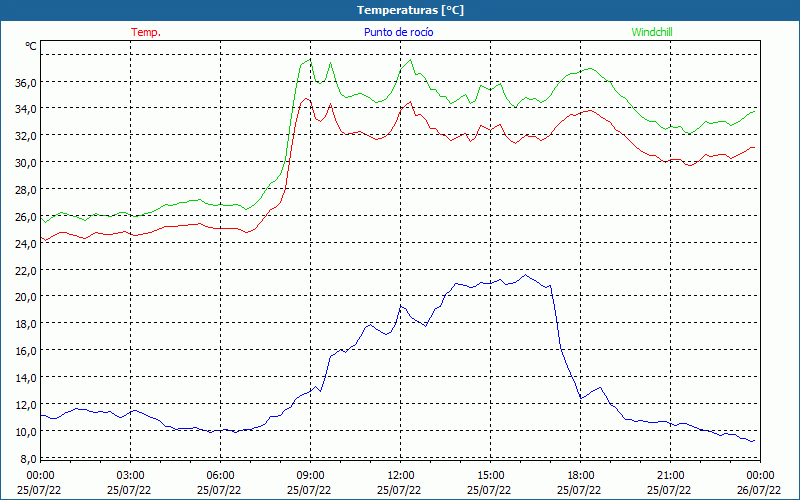Click the 16,0 y-axis value
The width and height of the screenshot is (800, 500).
[26, 351]
